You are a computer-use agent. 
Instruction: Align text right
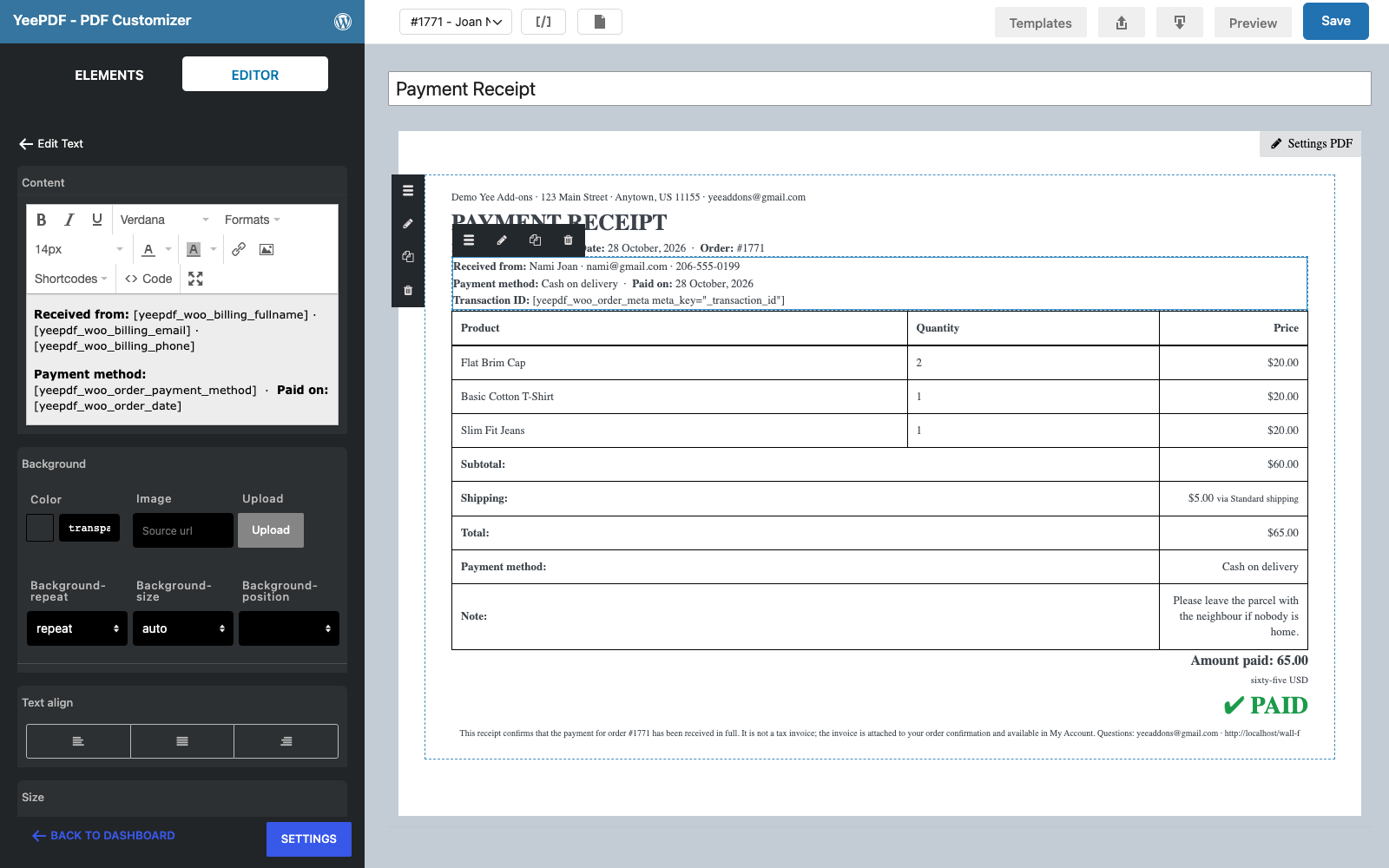click(286, 741)
